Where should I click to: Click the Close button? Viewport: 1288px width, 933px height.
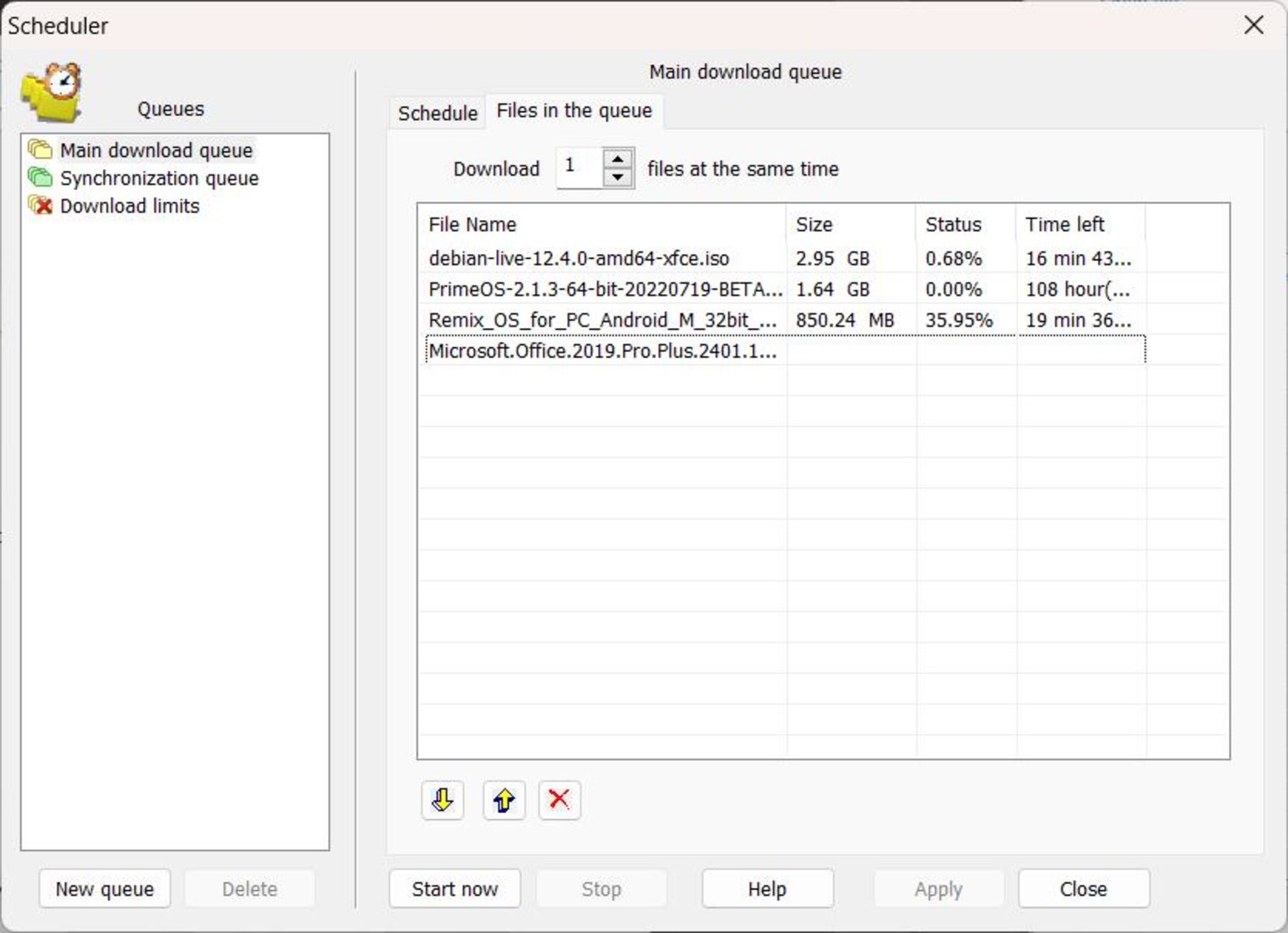1084,887
